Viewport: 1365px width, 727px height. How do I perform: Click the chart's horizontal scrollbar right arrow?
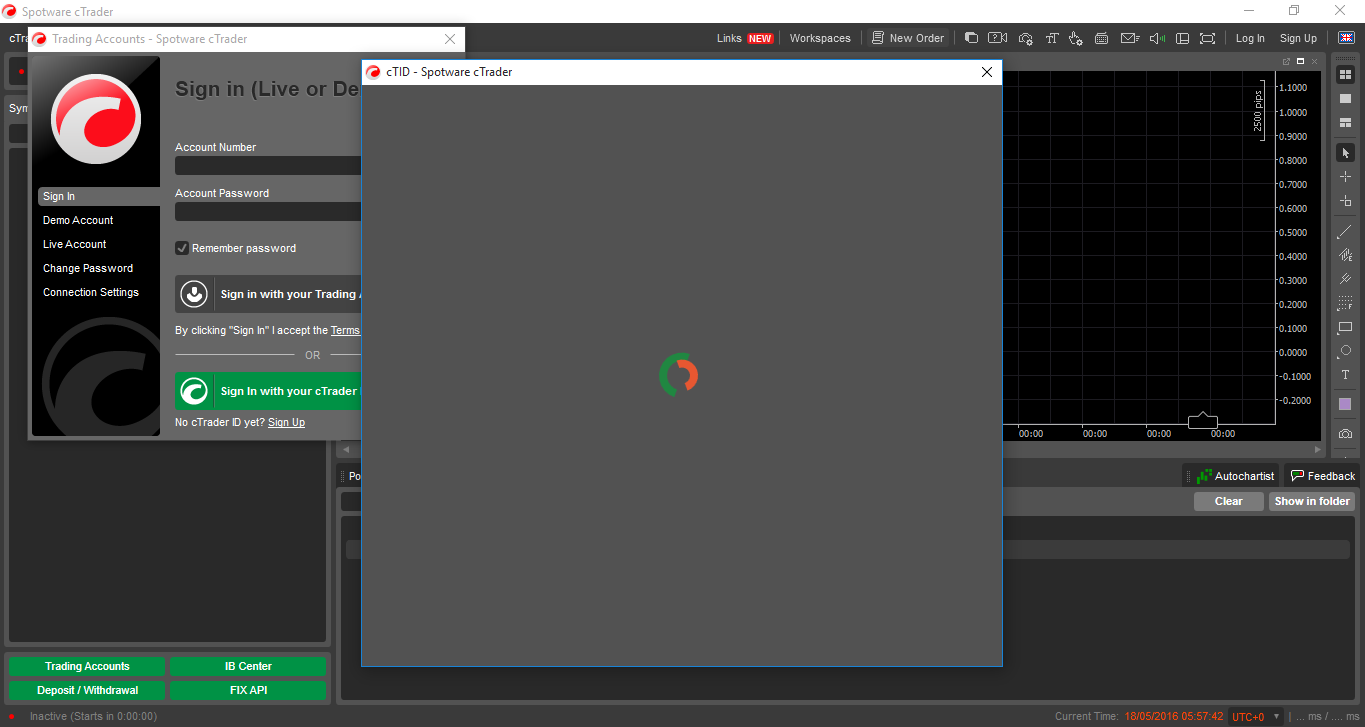pos(1317,450)
